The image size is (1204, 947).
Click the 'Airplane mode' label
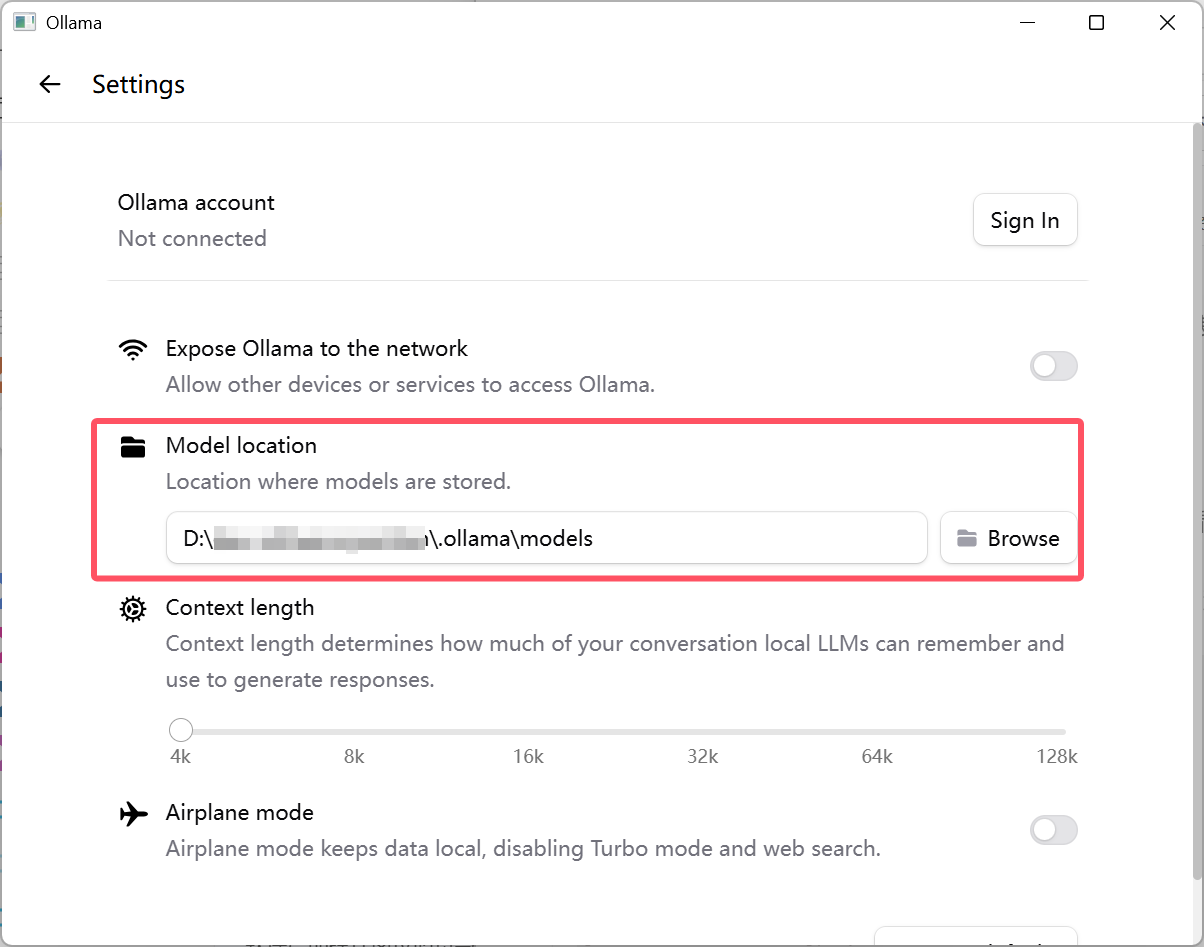(240, 813)
